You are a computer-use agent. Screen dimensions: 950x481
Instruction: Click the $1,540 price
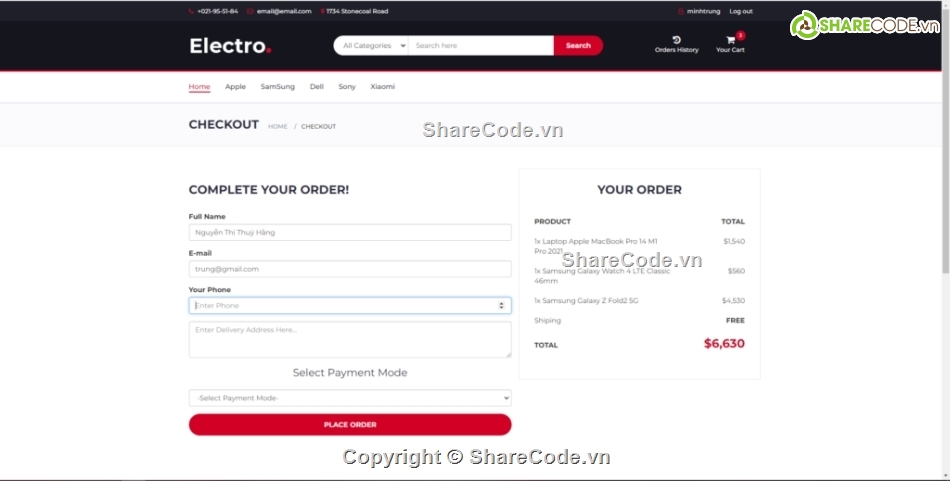[x=734, y=241]
